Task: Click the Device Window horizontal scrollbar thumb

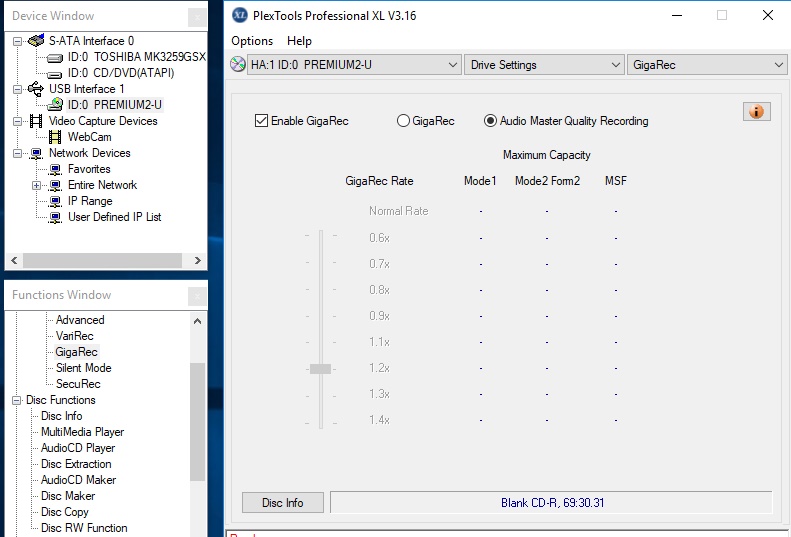Action: (102, 260)
